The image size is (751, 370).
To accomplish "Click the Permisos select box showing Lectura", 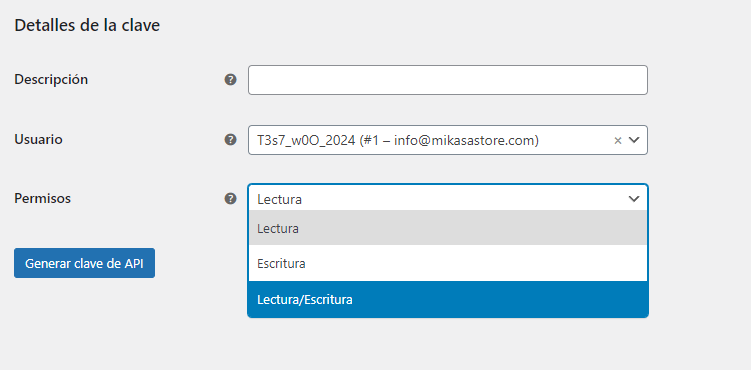I will tap(448, 198).
